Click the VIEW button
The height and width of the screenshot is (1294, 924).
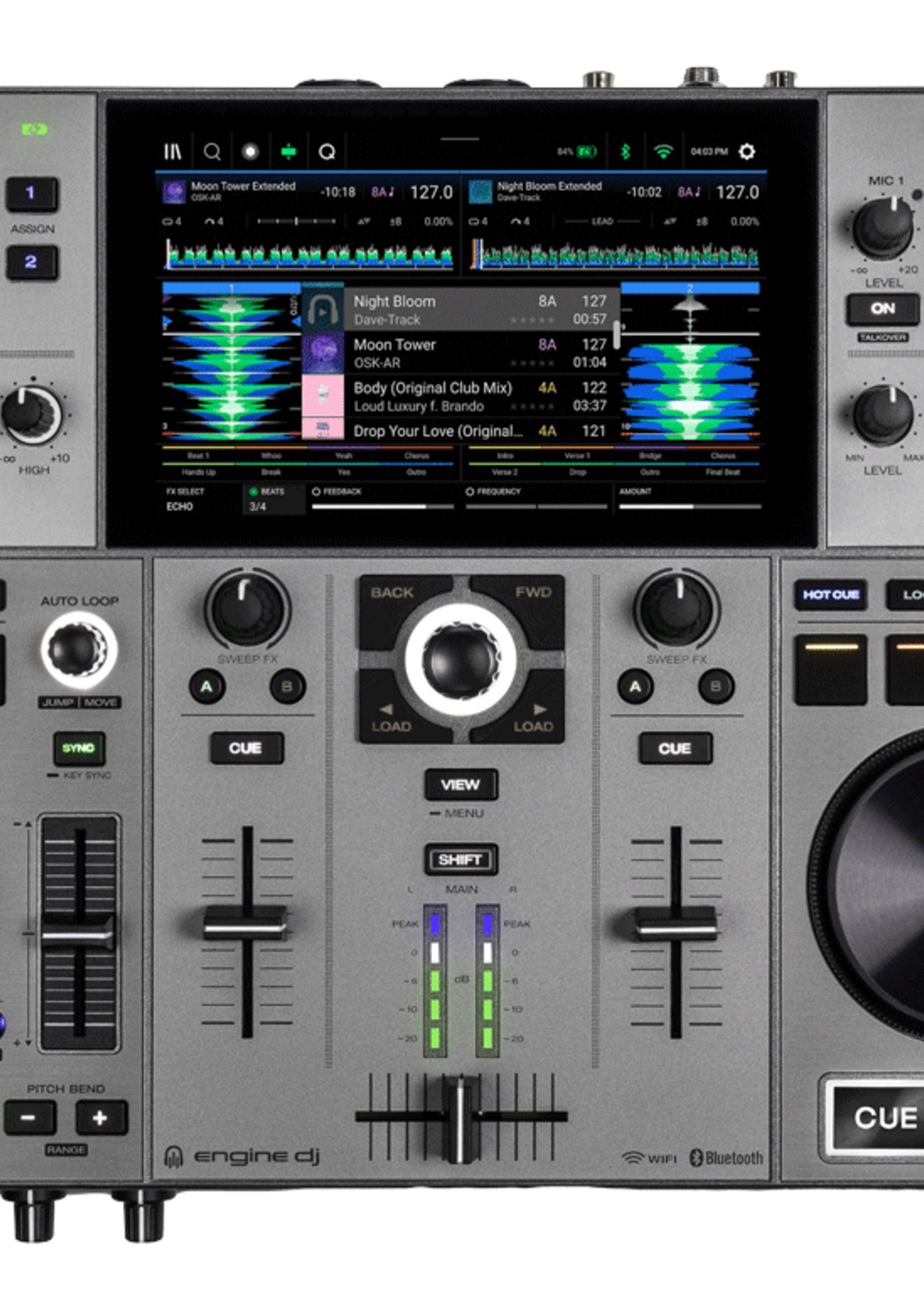coord(461,784)
